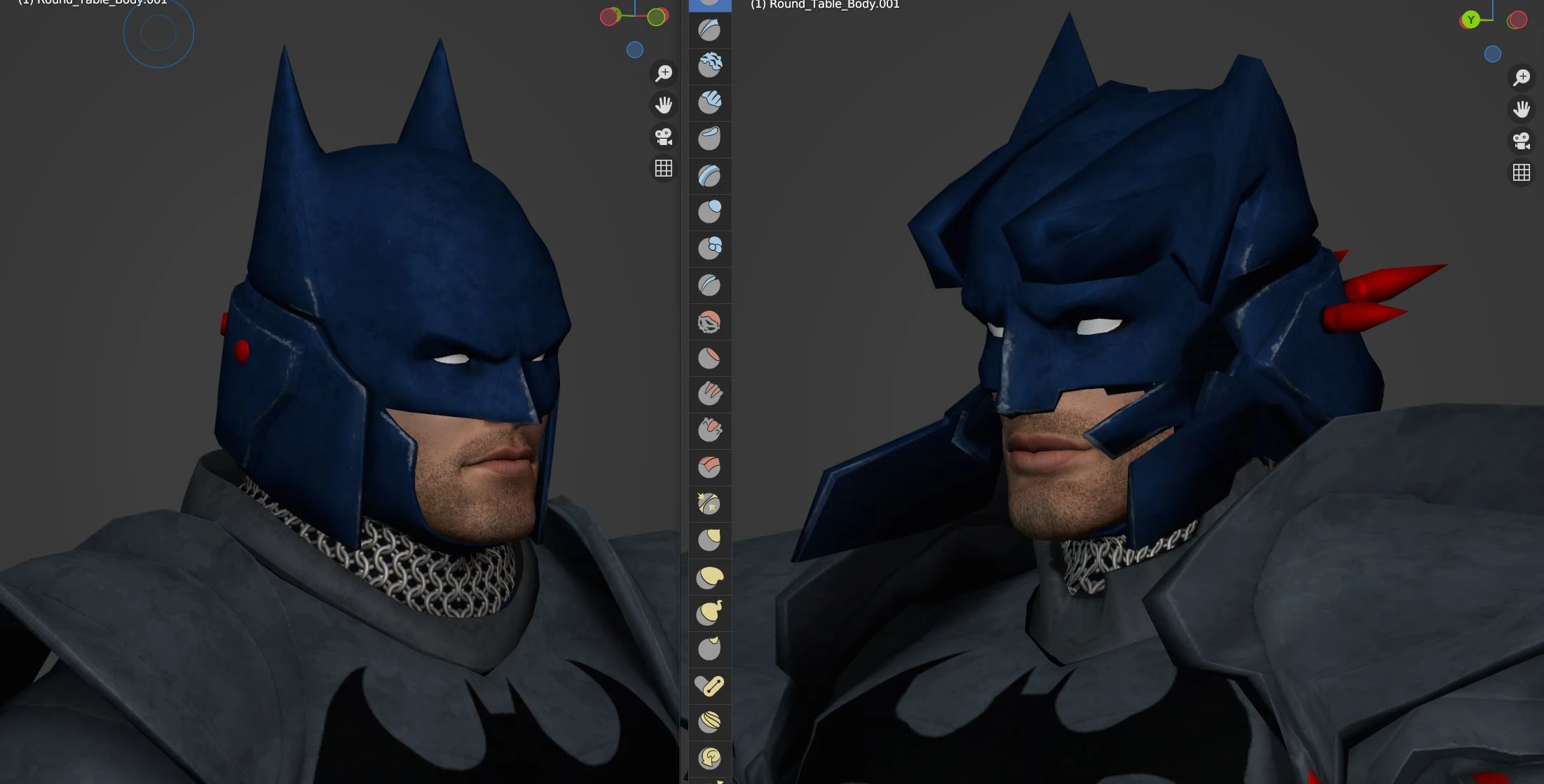This screenshot has width=1544, height=784.
Task: Select the Layer brush
Action: tap(710, 175)
